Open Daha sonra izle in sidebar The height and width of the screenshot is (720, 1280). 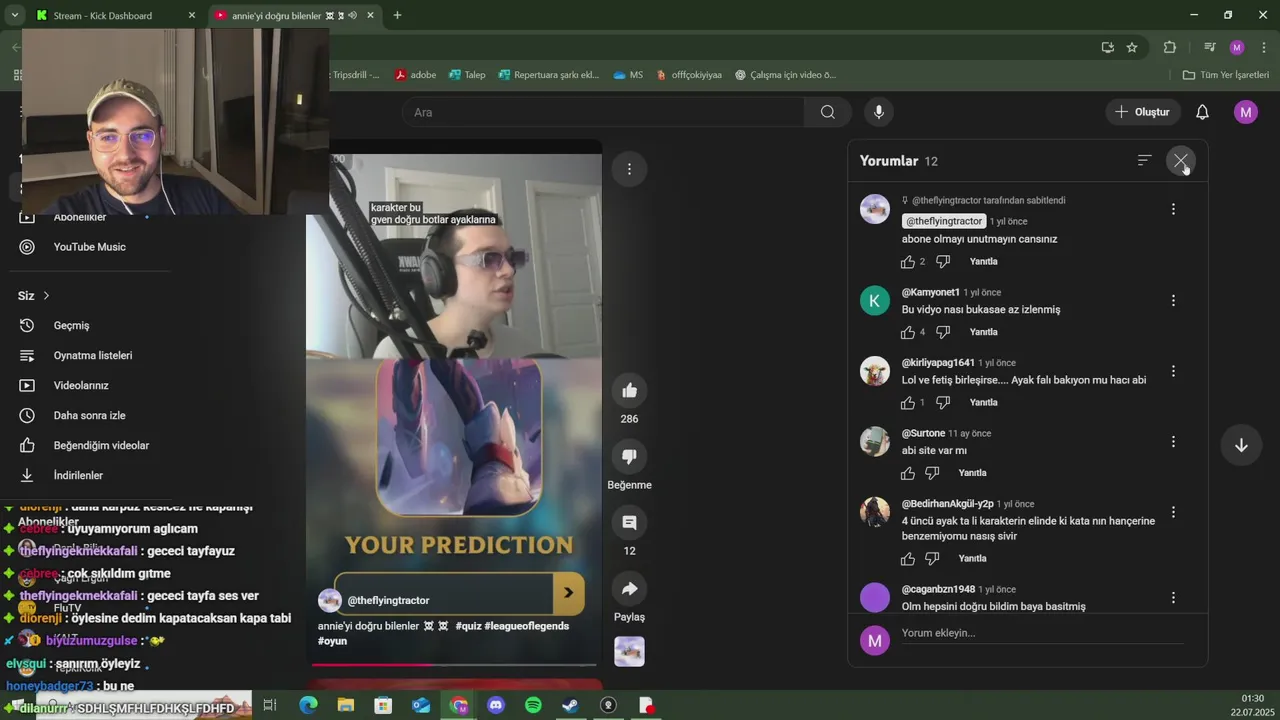click(90, 415)
